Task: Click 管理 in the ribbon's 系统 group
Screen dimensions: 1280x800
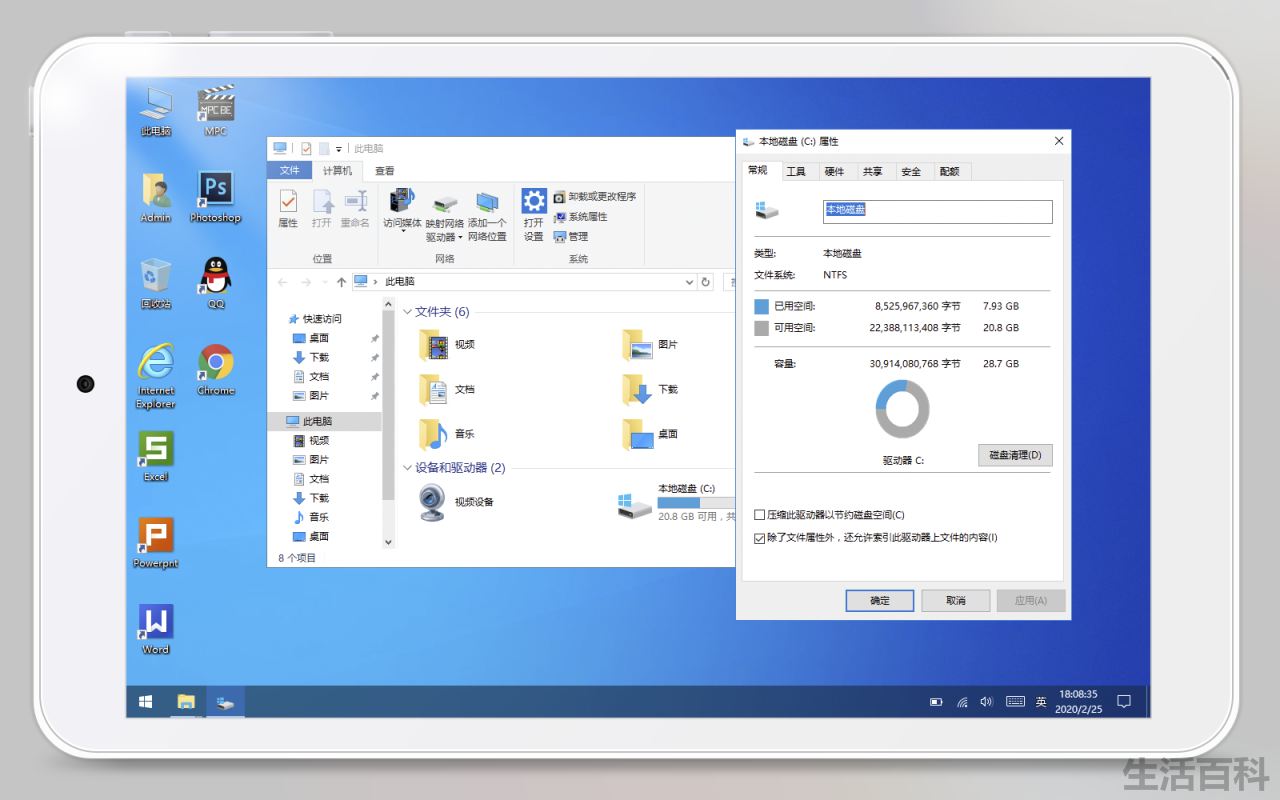Action: (570, 237)
